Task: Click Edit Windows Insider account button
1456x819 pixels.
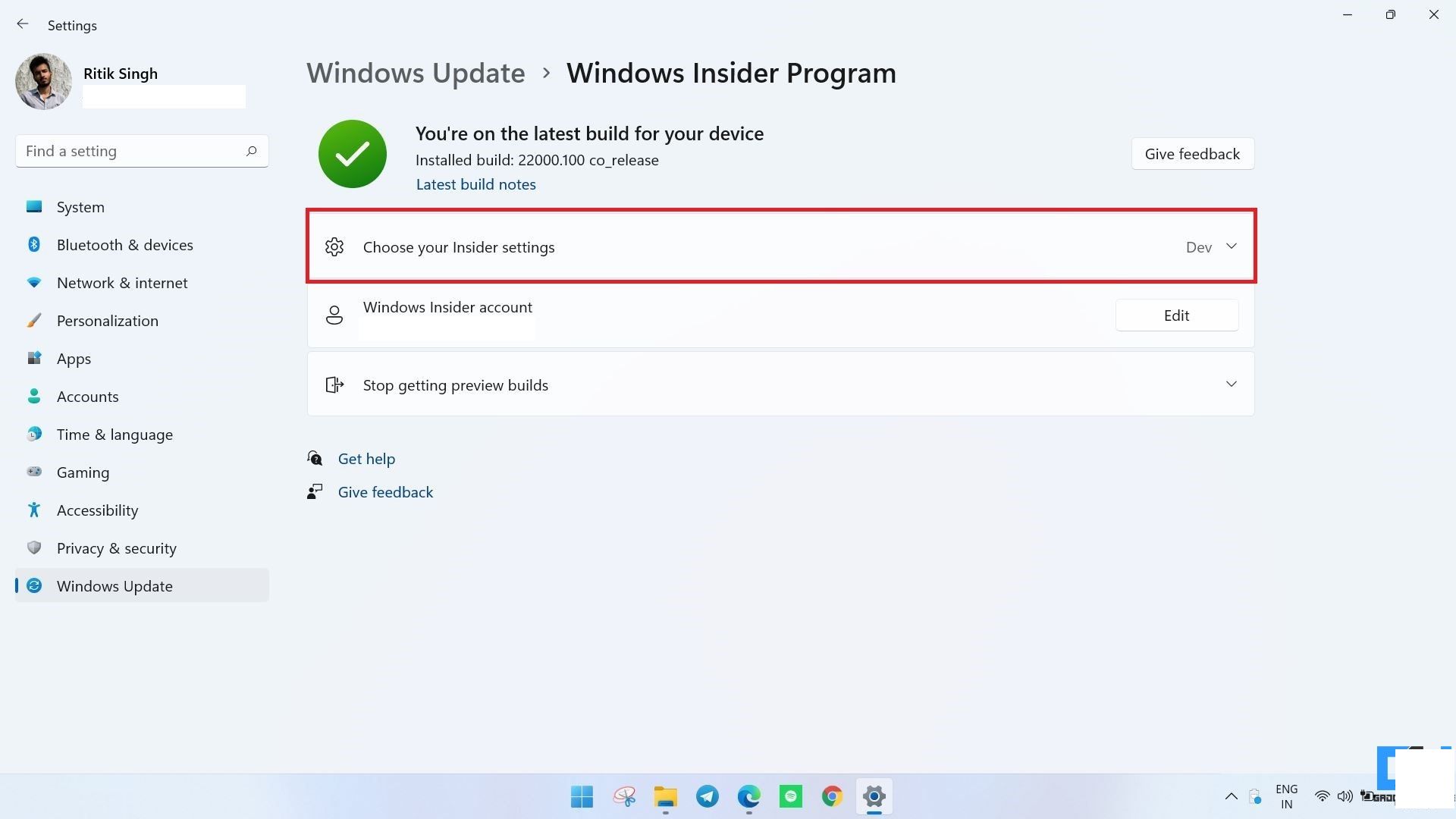Action: point(1177,315)
